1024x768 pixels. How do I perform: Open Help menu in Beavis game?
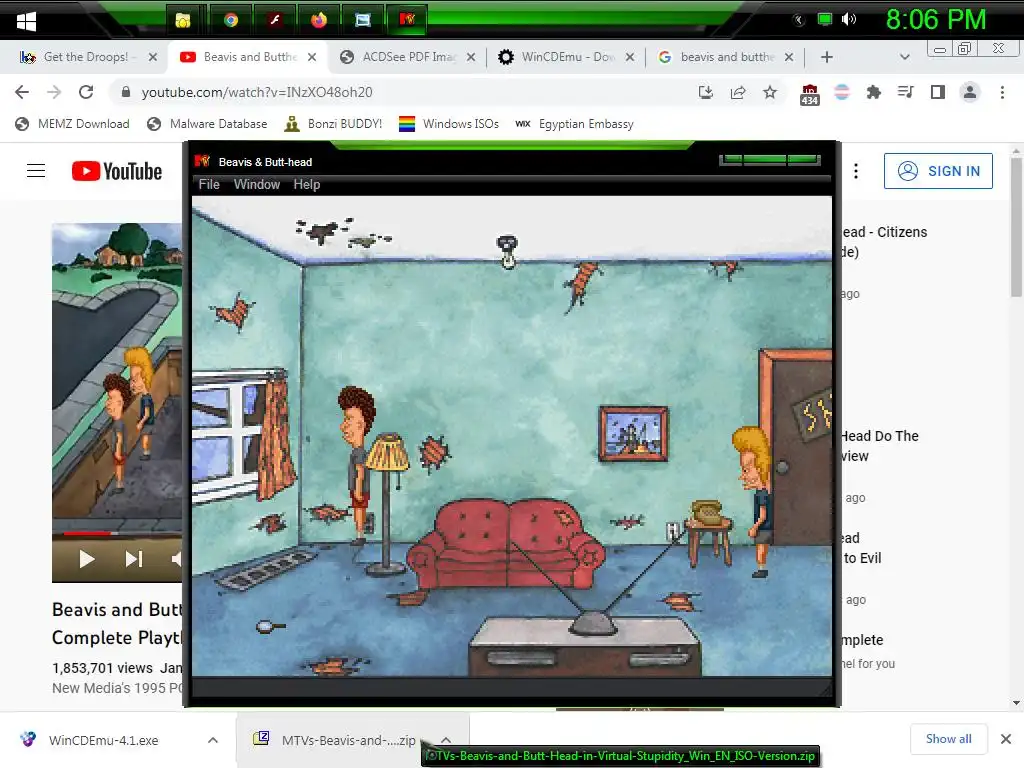pos(306,185)
